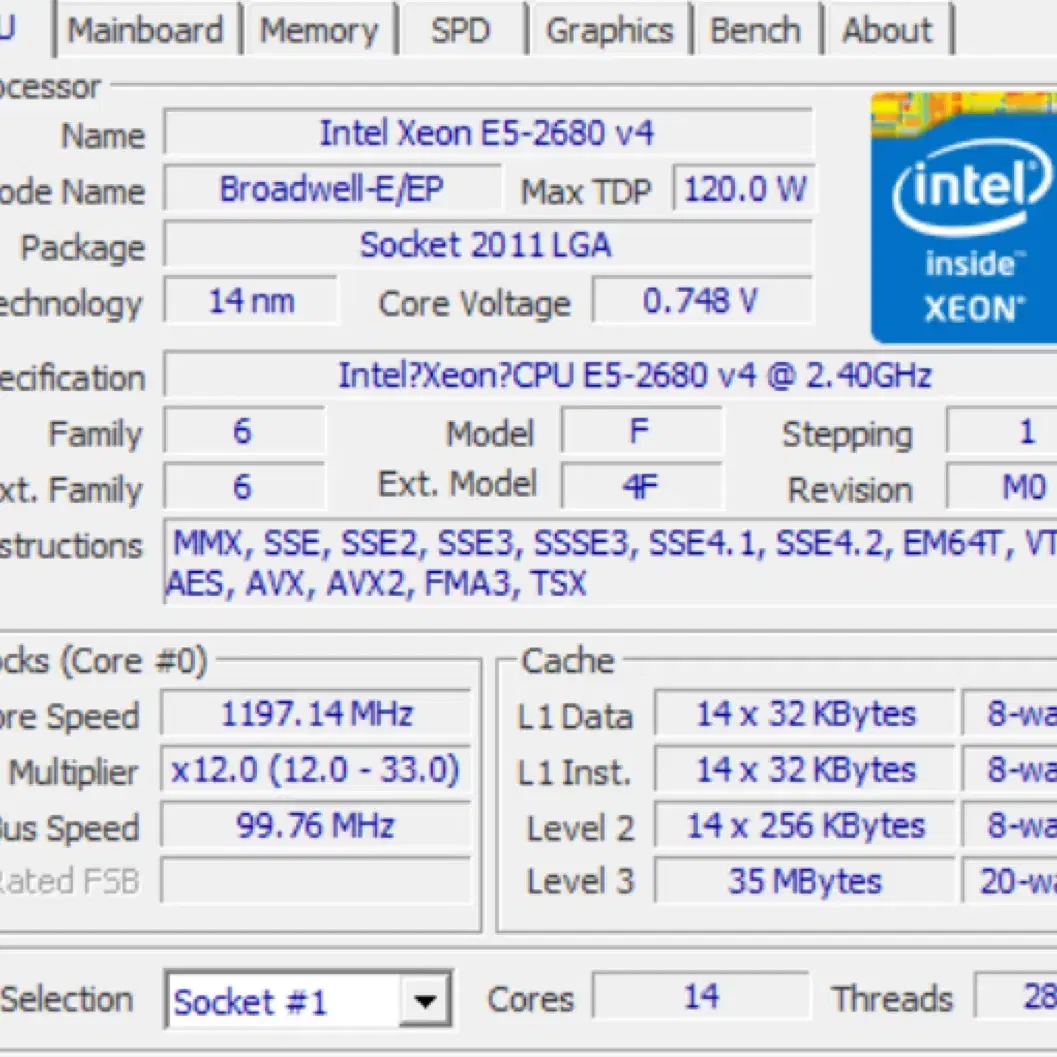Select the Ext. Model value 4F
The height and width of the screenshot is (1057, 1057).
coord(641,486)
